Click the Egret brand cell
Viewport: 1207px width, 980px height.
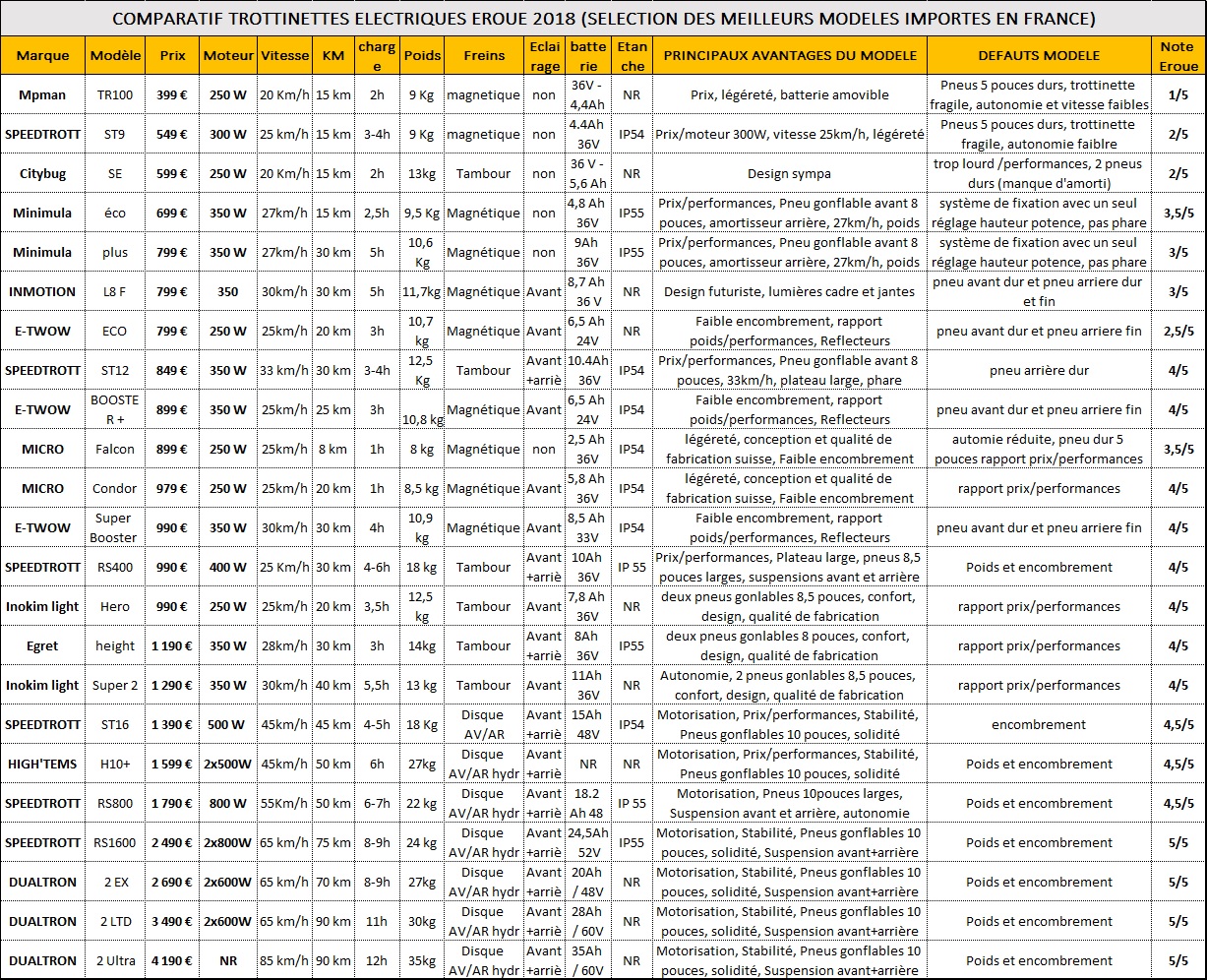tap(43, 645)
